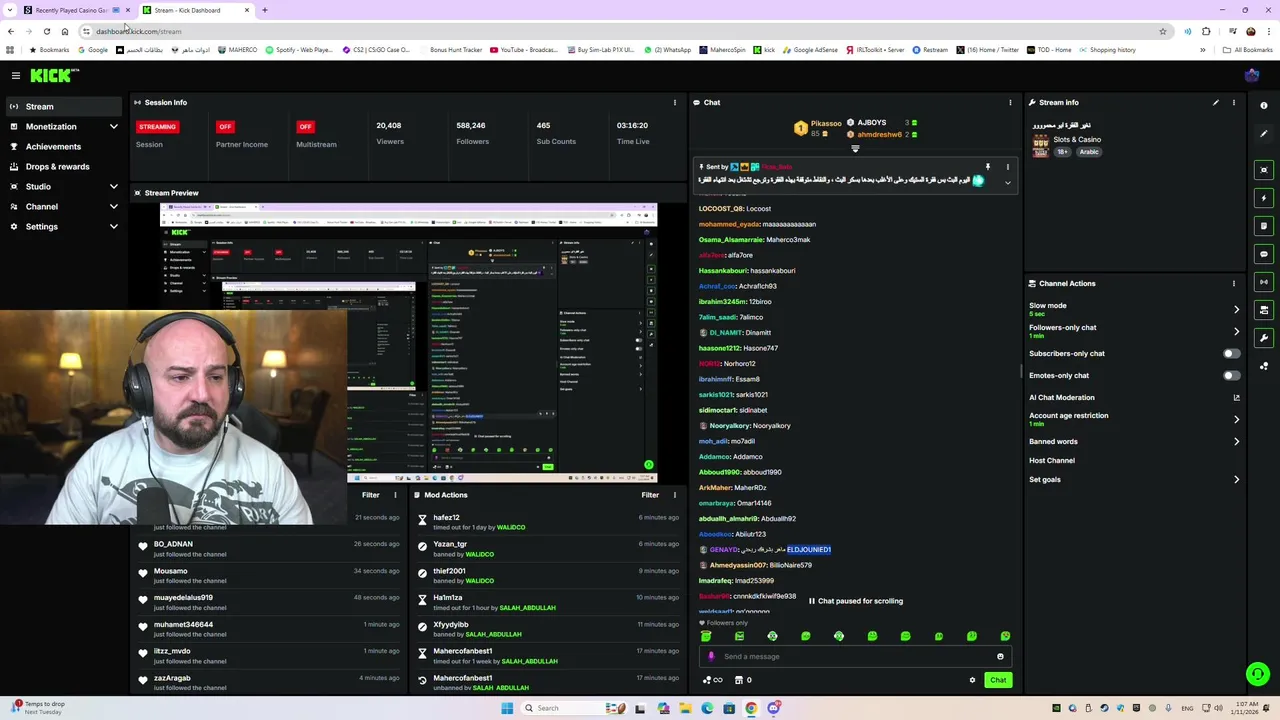Open activity feed three-dot menu

click(x=395, y=495)
